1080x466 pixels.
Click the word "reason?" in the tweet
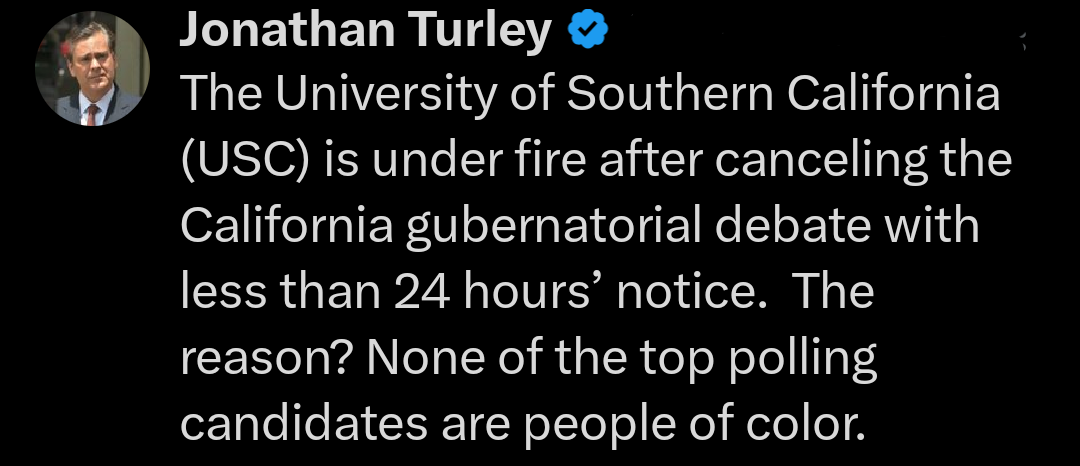click(262, 359)
